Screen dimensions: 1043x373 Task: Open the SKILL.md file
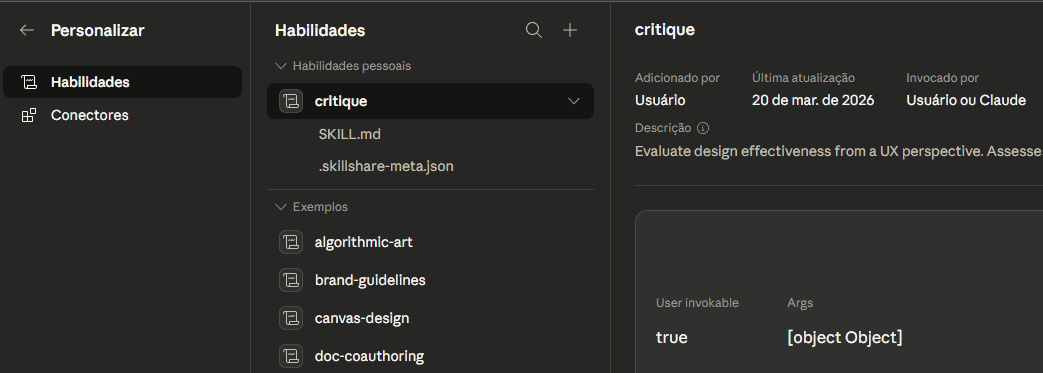click(349, 134)
